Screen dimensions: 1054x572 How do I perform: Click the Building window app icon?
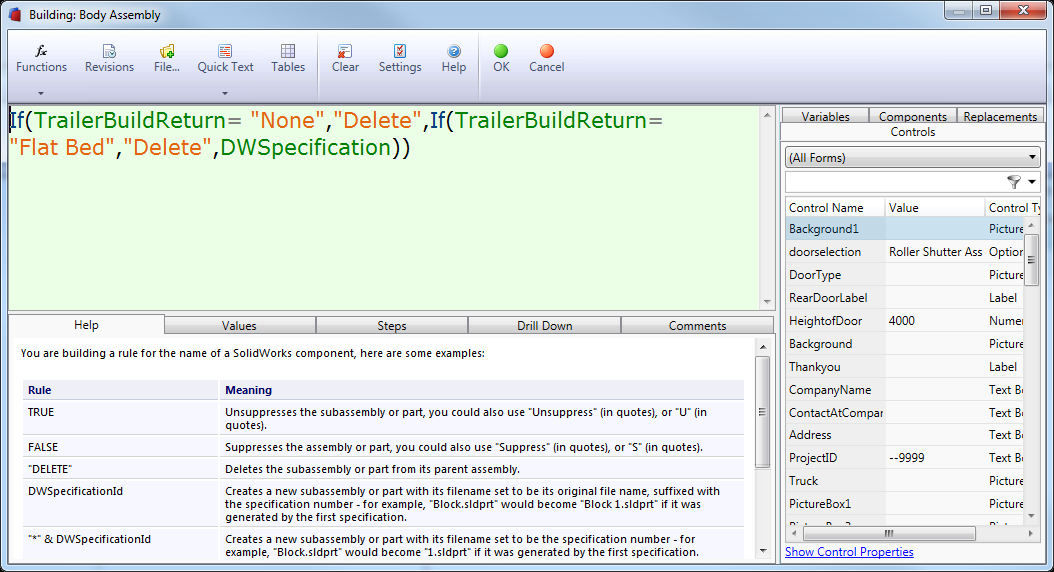(15, 14)
